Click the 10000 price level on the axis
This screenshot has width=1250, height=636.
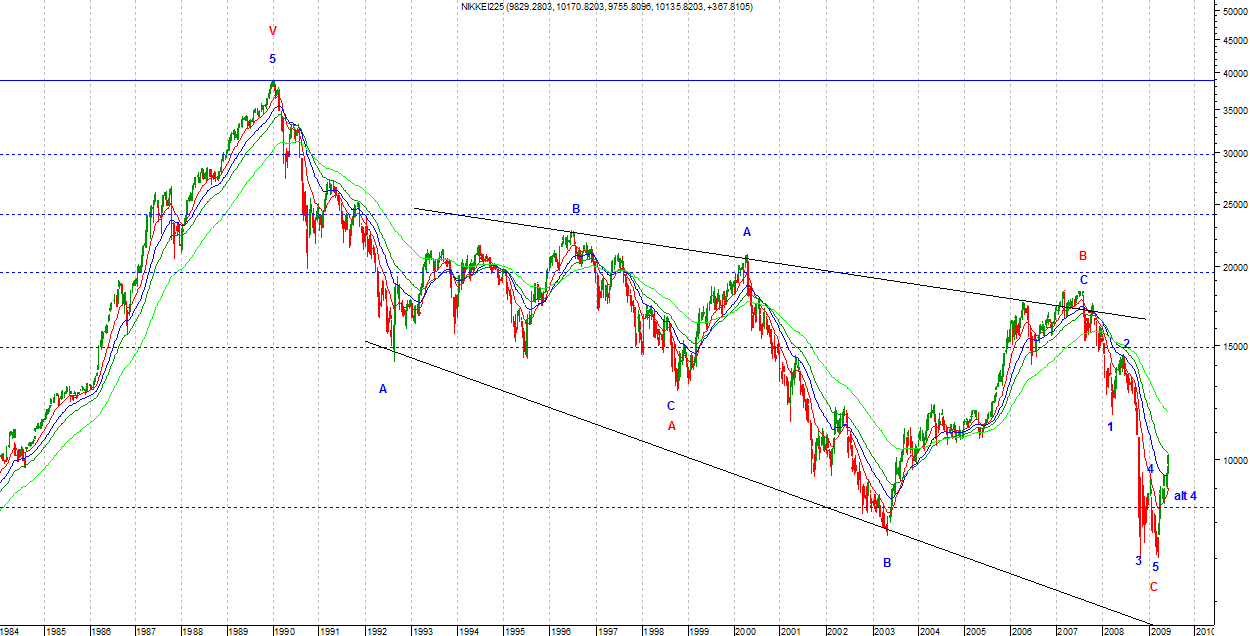(1231, 460)
